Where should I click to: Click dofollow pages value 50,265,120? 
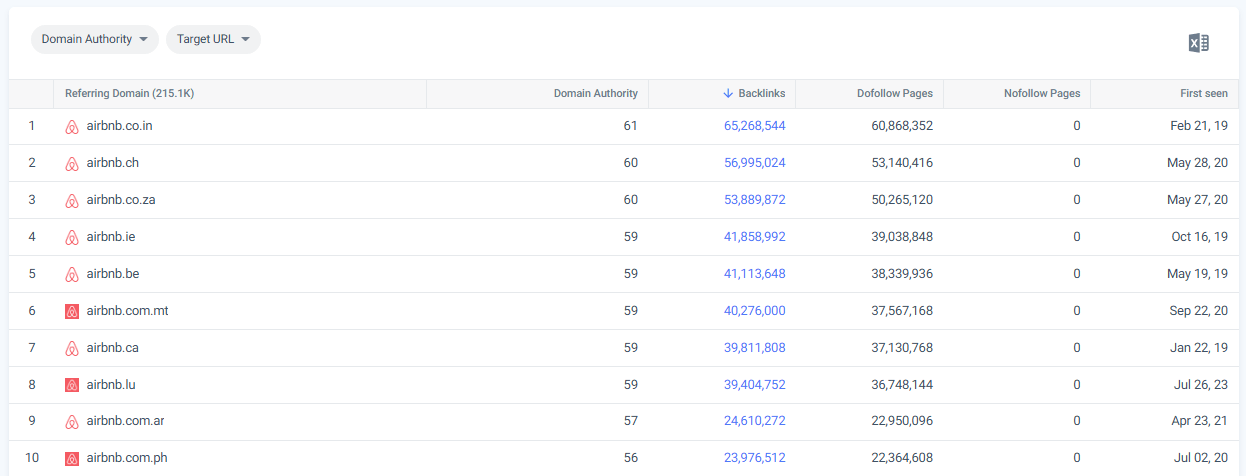pyautogui.click(x=902, y=200)
